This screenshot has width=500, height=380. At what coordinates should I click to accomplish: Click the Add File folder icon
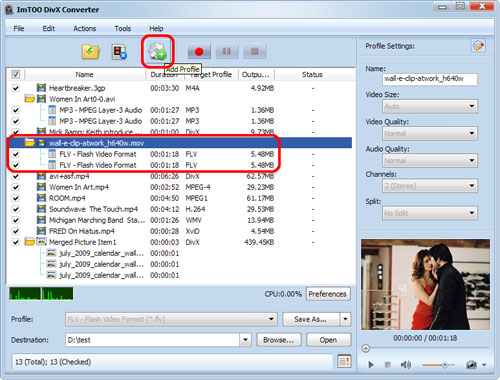tap(91, 52)
